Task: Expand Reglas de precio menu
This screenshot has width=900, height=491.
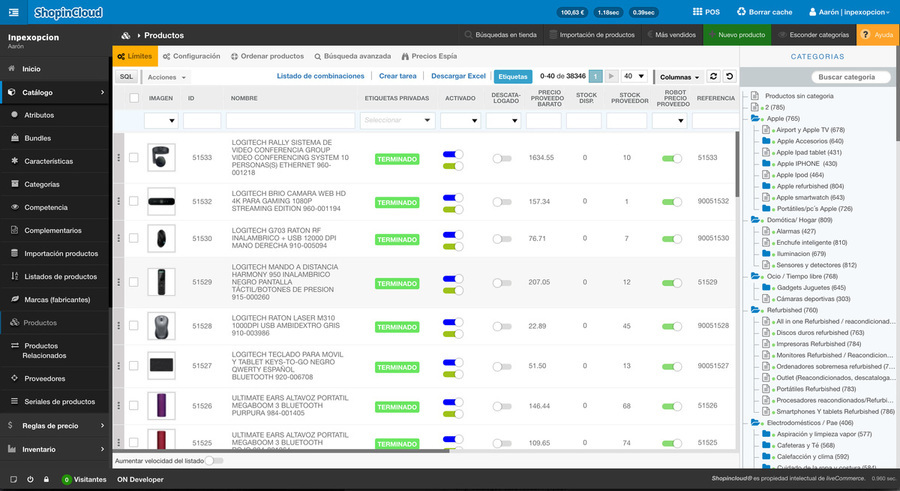Action: [x=55, y=426]
